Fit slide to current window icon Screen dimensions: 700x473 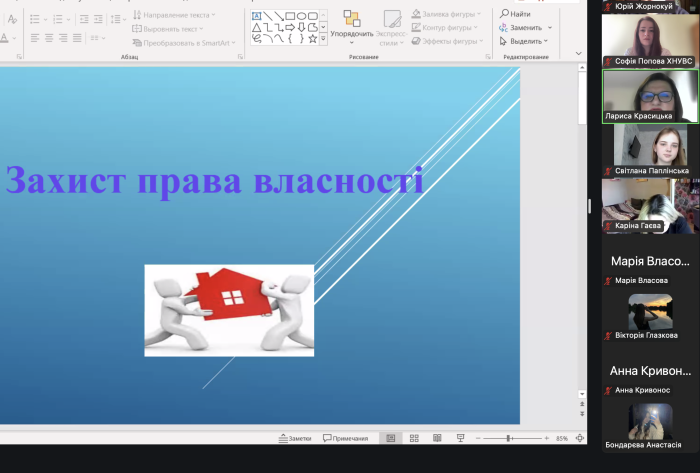coord(578,438)
